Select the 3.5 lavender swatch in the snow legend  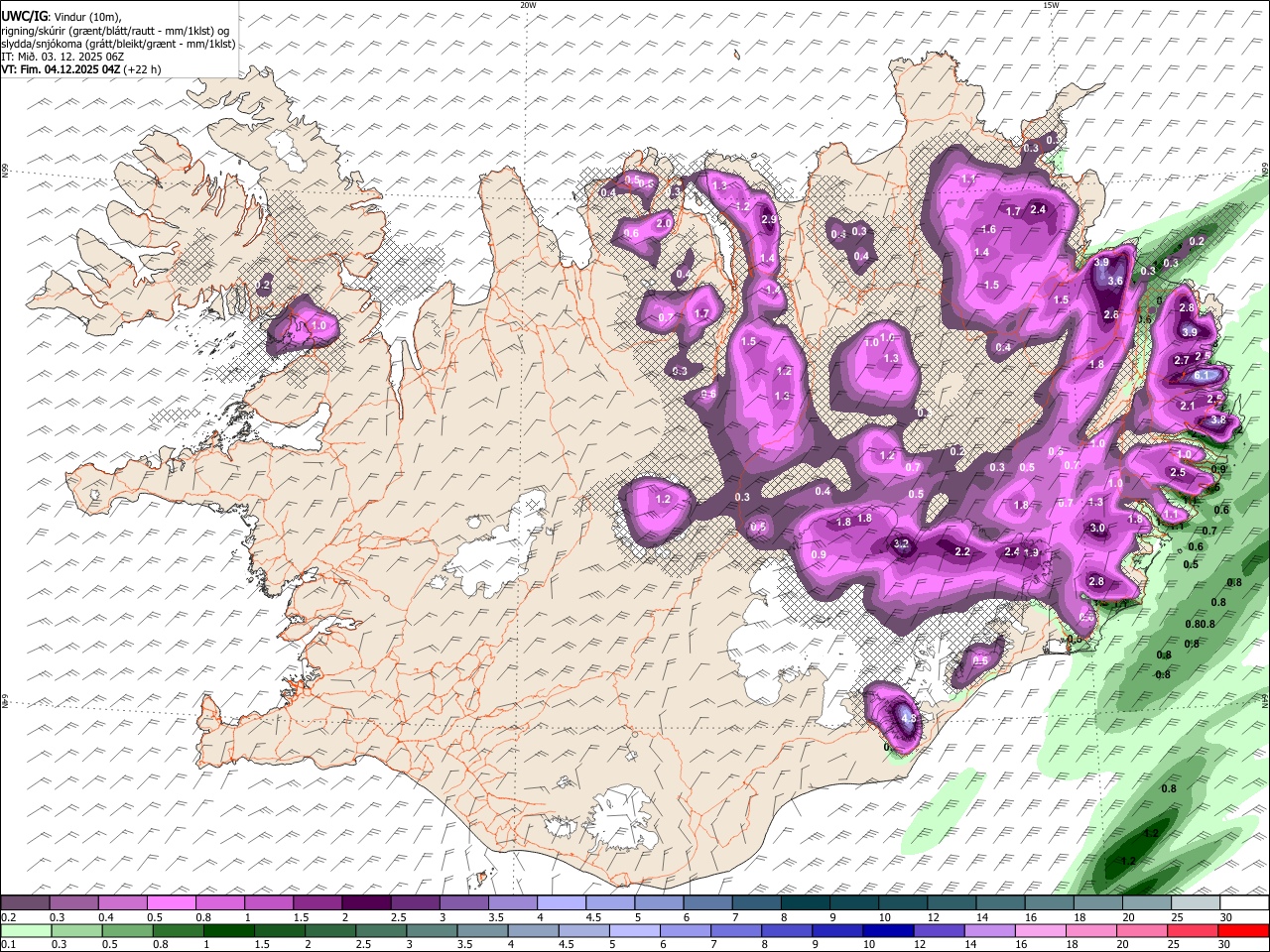pos(511,903)
